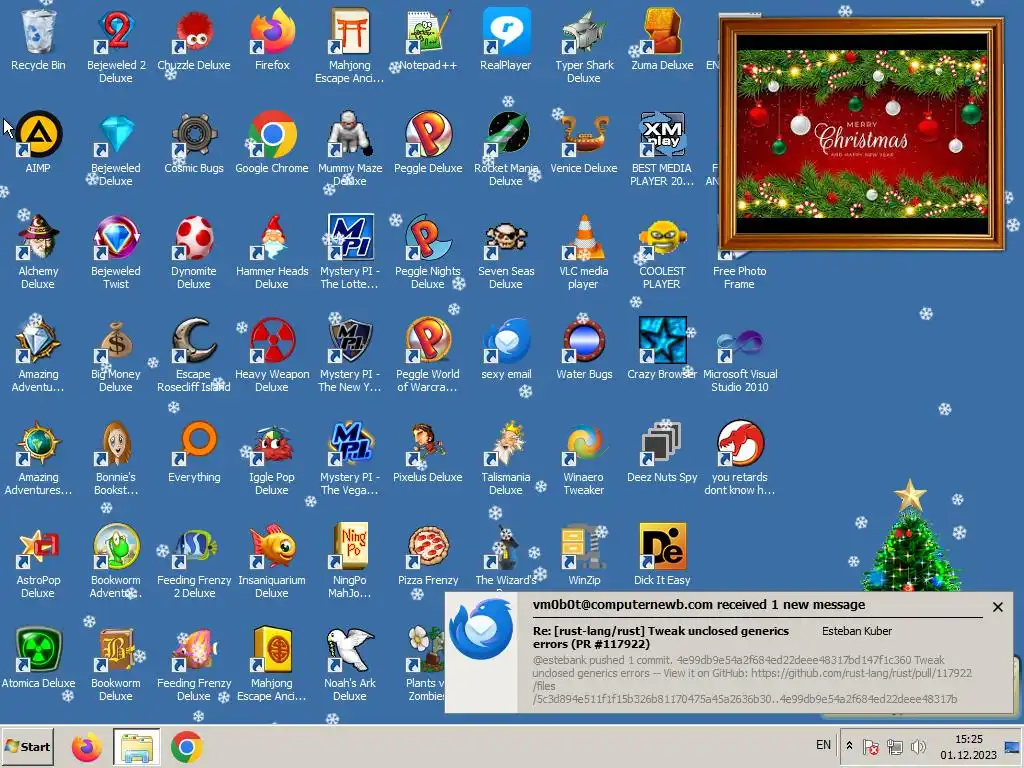Click the Windows Start button
The width and height of the screenshot is (1024, 768).
[x=27, y=746]
